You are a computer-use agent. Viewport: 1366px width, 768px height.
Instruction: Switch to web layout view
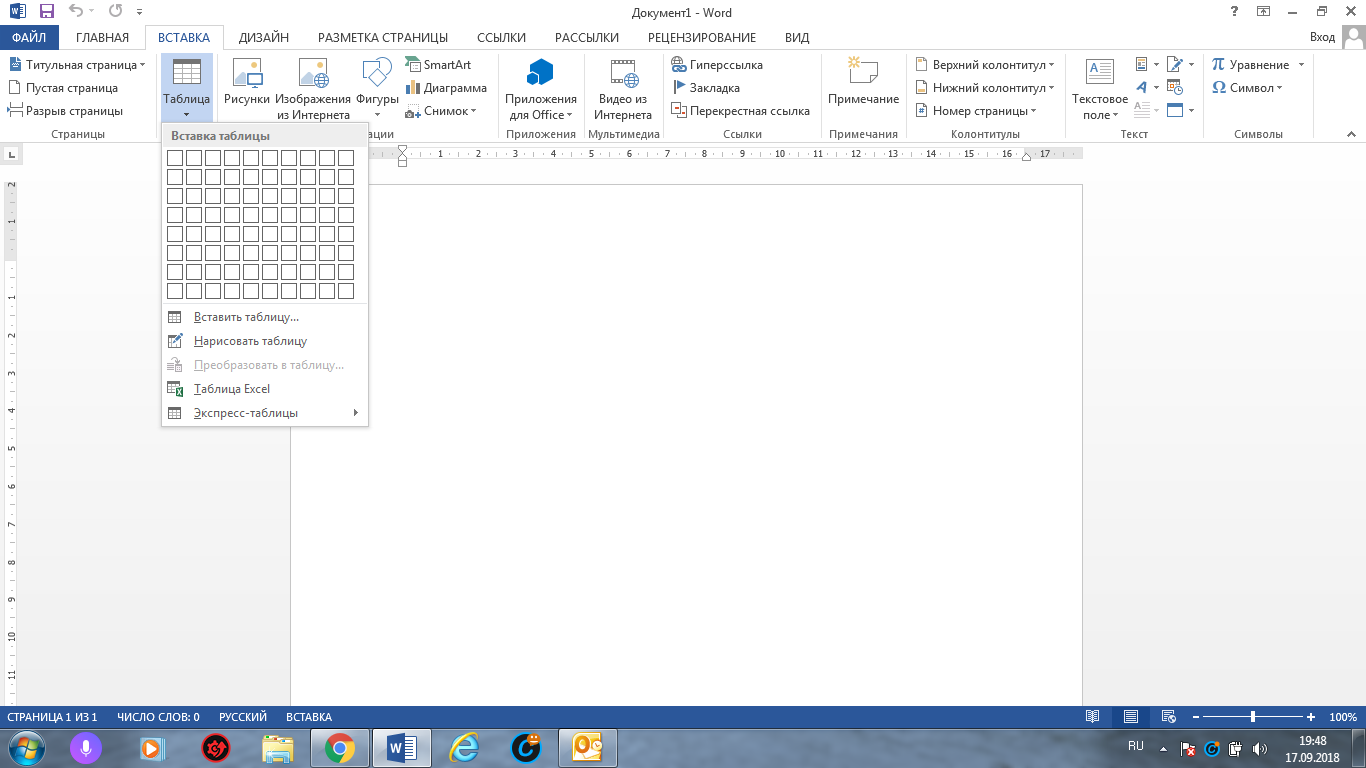pyautogui.click(x=1168, y=717)
